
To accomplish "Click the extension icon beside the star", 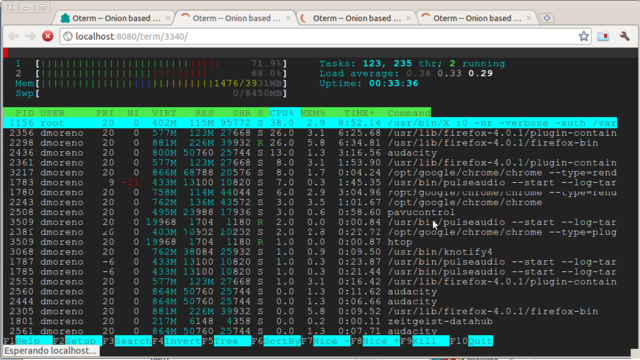I will point(603,36).
